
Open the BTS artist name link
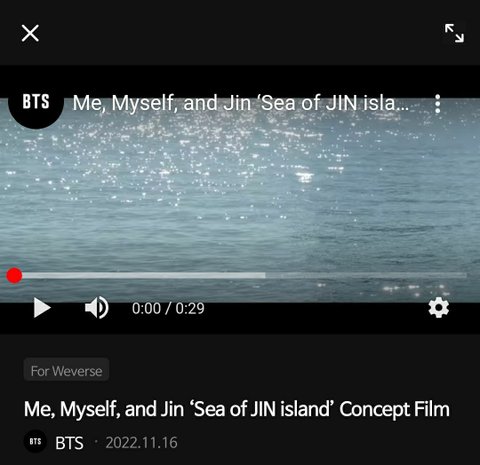coord(69,443)
